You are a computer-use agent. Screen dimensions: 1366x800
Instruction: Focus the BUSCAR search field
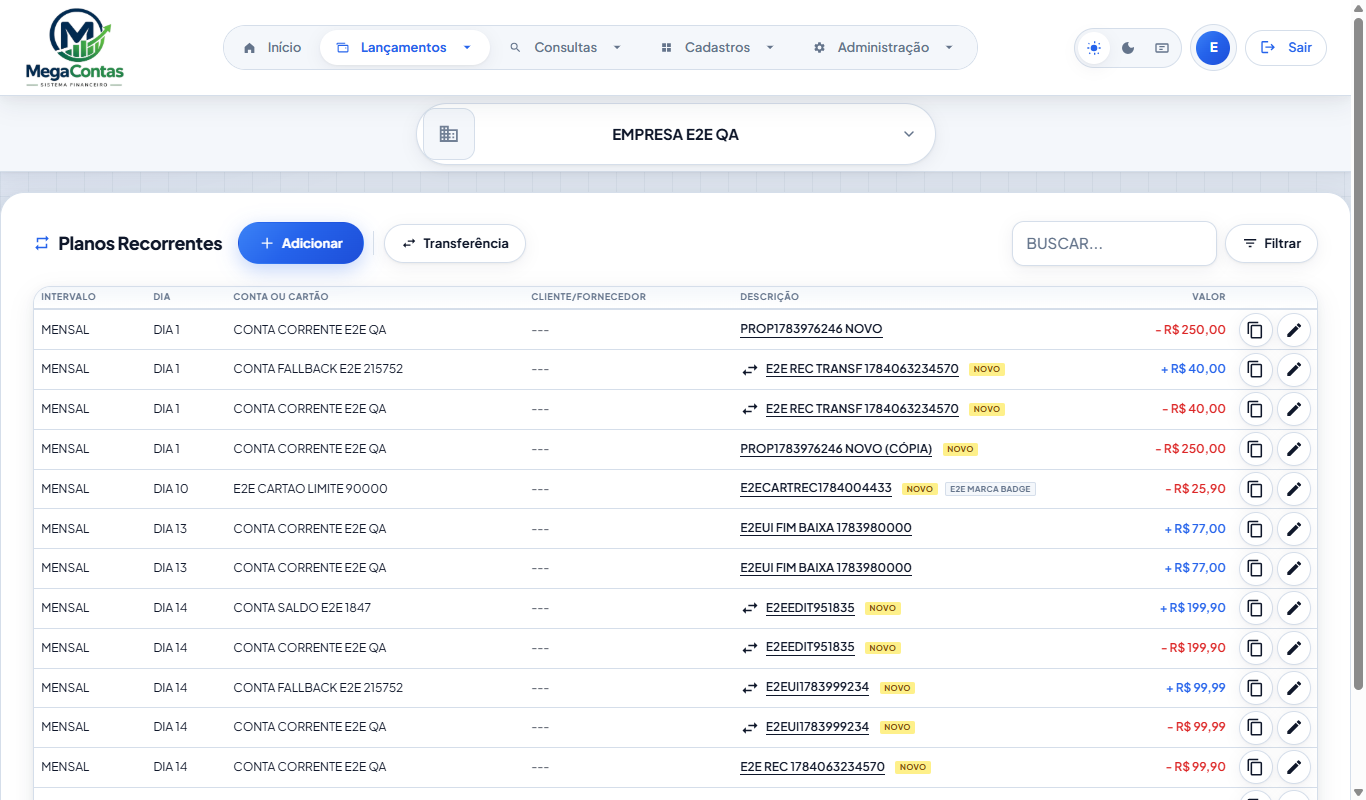pos(1114,243)
